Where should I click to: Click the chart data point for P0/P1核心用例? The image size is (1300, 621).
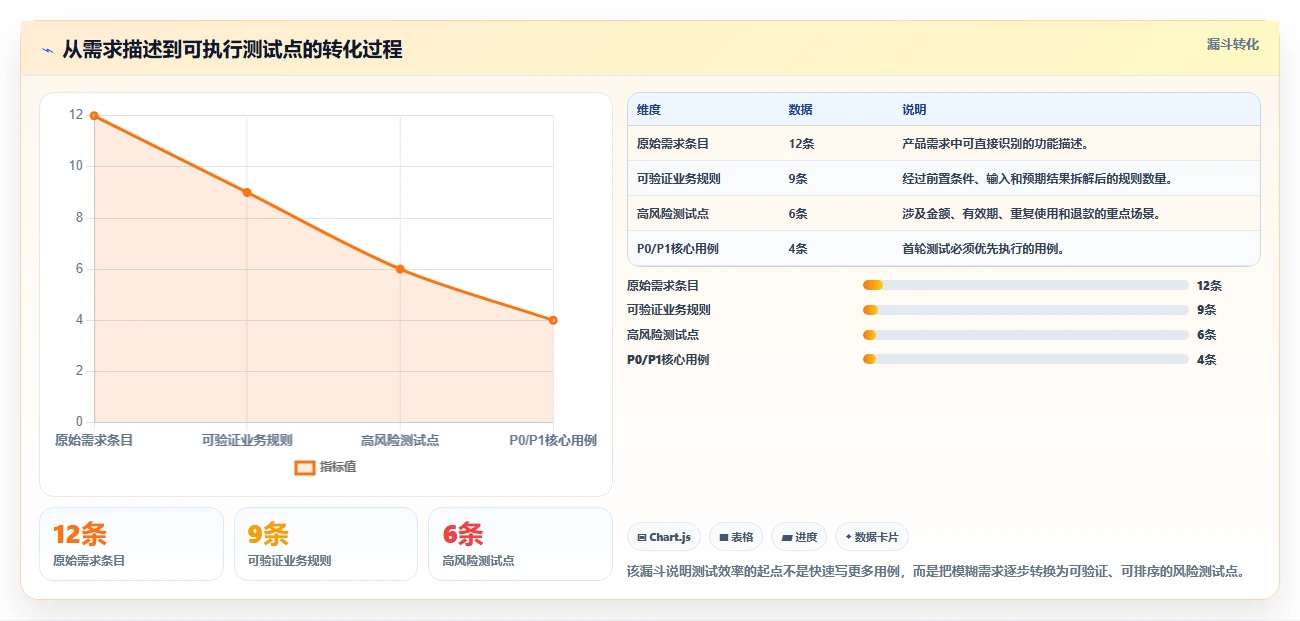coord(553,320)
